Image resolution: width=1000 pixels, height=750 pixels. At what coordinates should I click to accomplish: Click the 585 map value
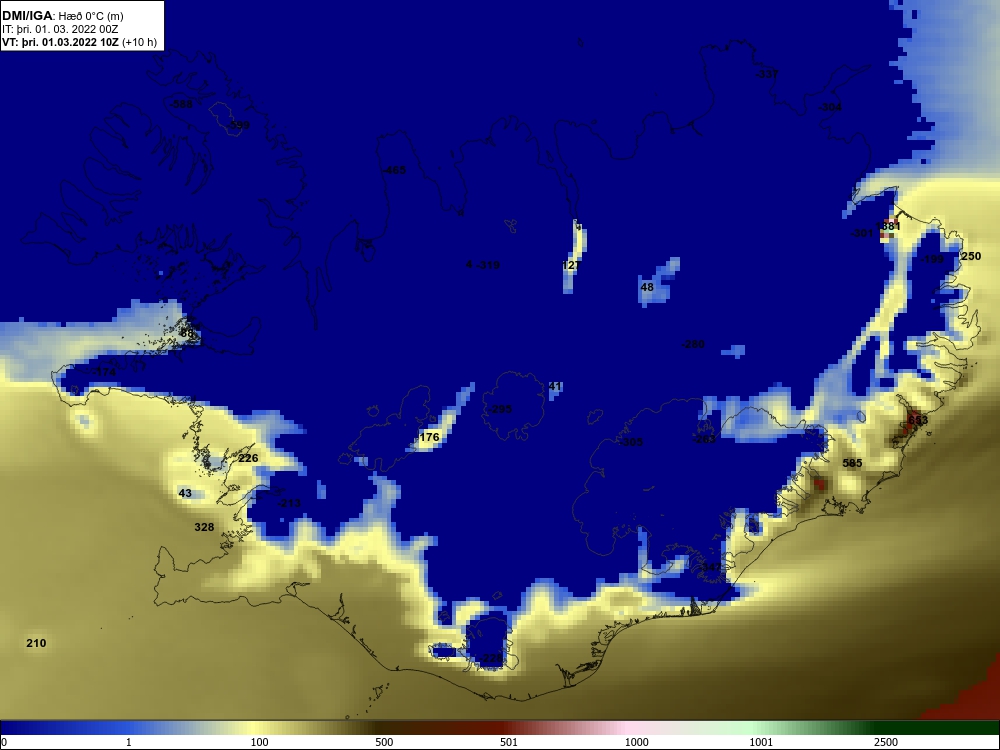coord(853,464)
